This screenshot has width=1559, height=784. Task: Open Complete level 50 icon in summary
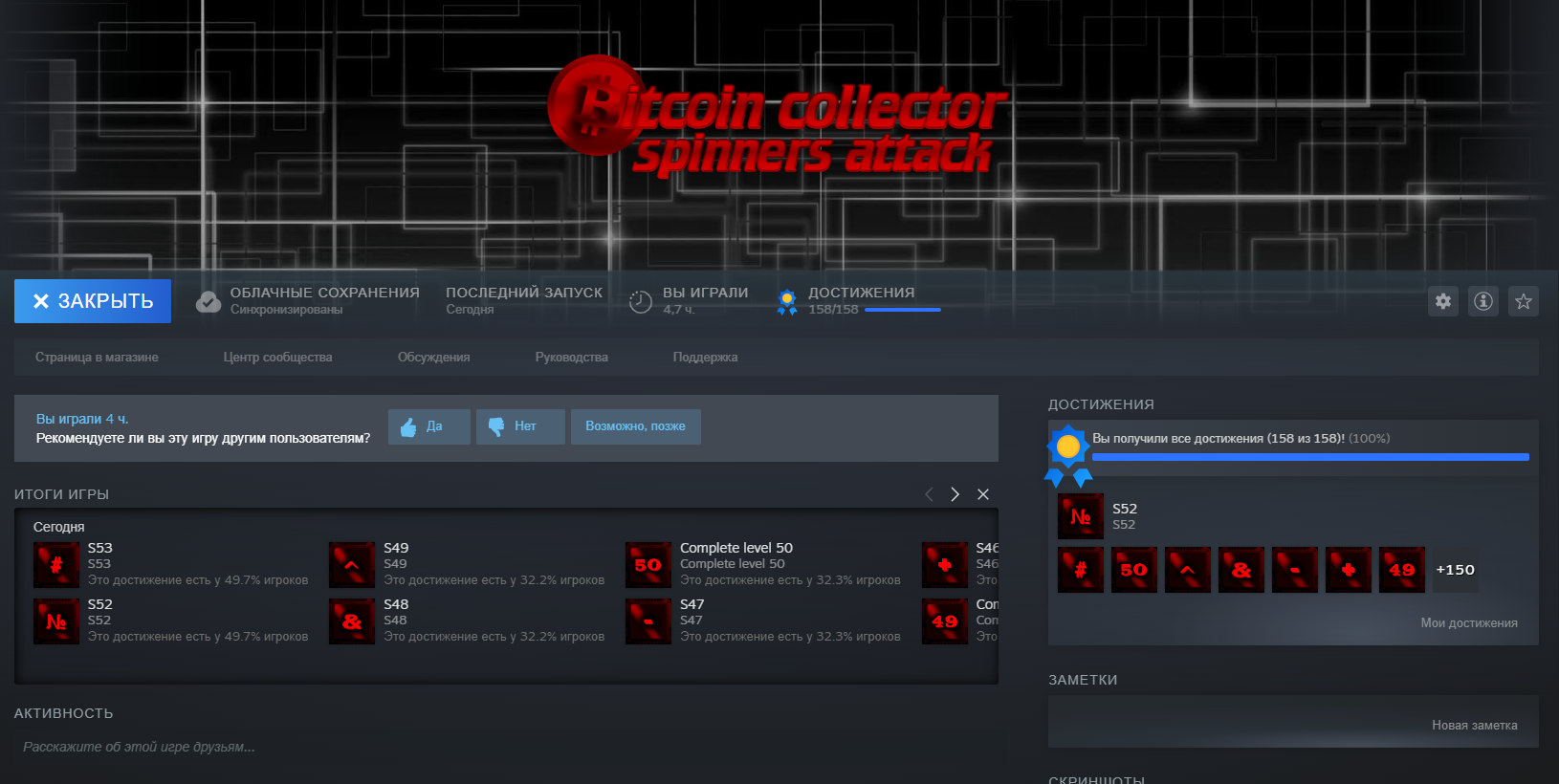click(648, 565)
